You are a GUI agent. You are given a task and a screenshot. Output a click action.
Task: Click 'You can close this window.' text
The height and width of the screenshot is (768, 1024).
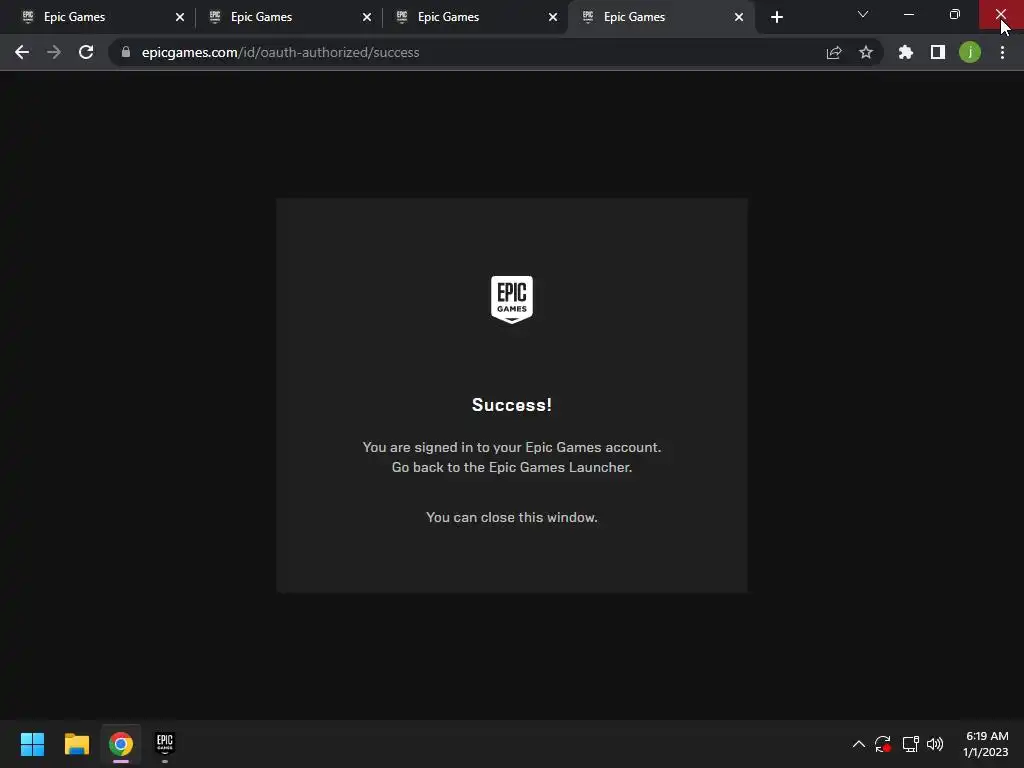click(512, 517)
